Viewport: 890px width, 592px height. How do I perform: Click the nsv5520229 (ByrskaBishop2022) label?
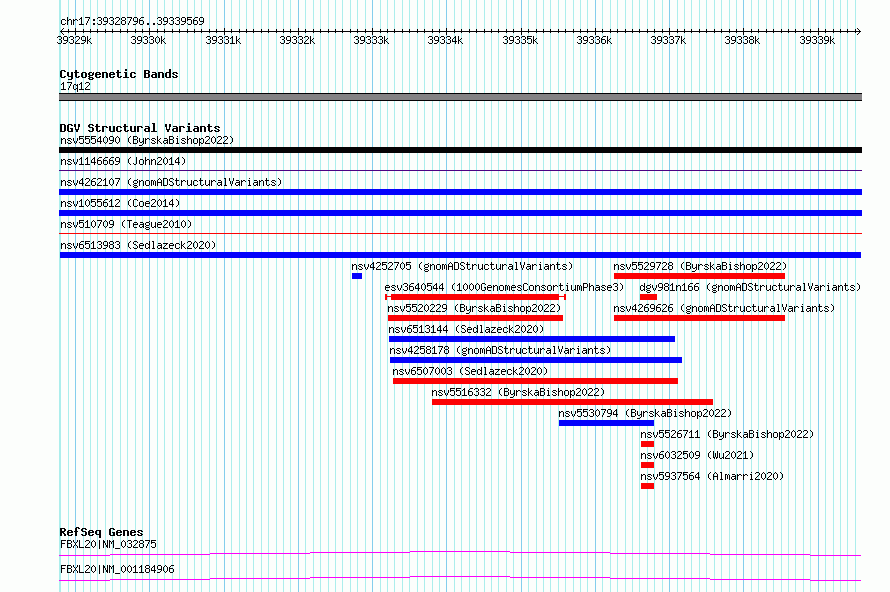[x=474, y=308]
